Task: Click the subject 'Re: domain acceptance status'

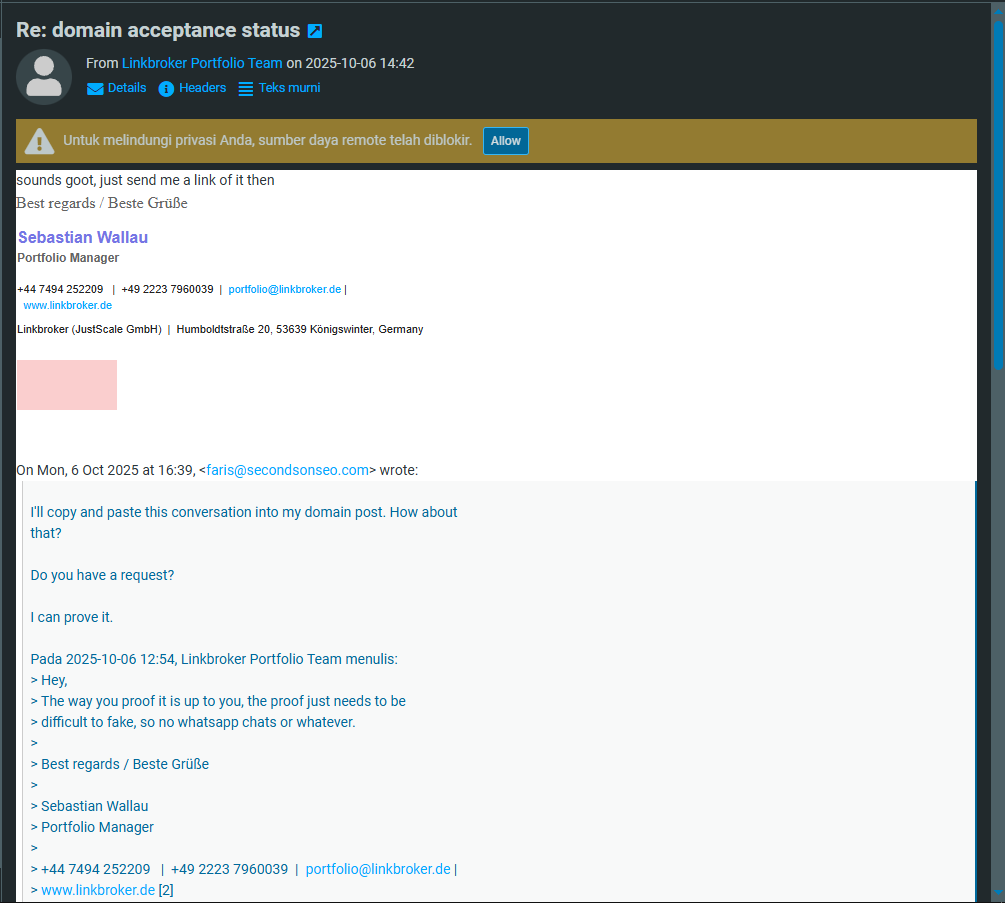Action: click(x=158, y=30)
